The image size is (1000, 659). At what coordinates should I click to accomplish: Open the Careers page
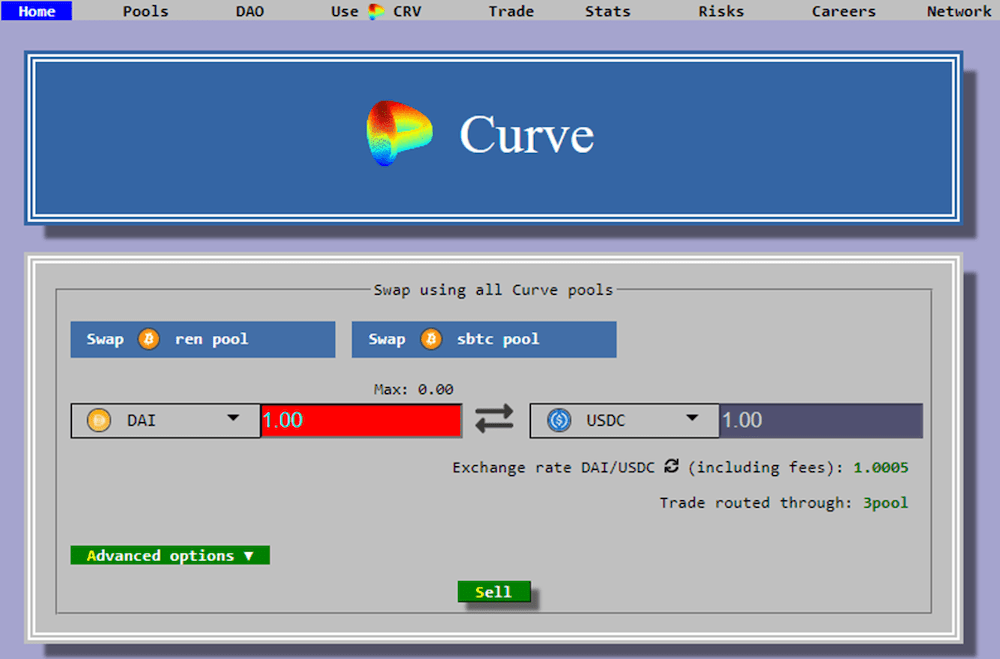[843, 11]
